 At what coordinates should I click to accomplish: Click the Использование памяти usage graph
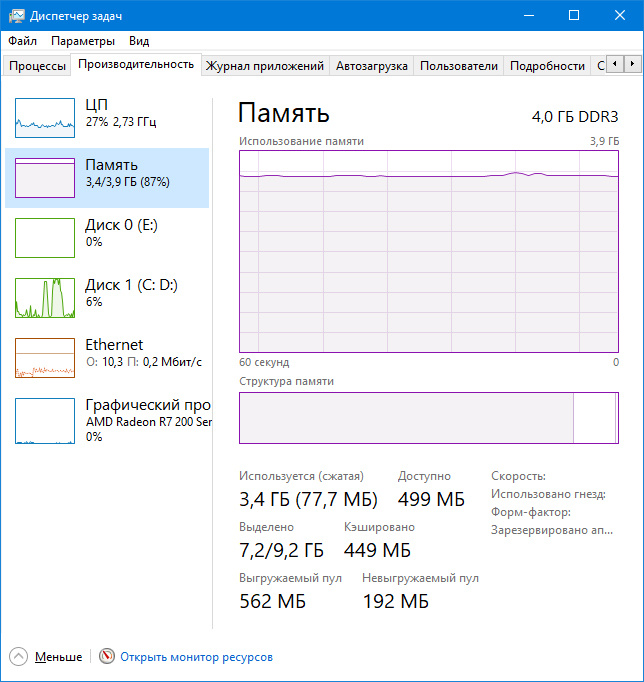click(x=429, y=251)
